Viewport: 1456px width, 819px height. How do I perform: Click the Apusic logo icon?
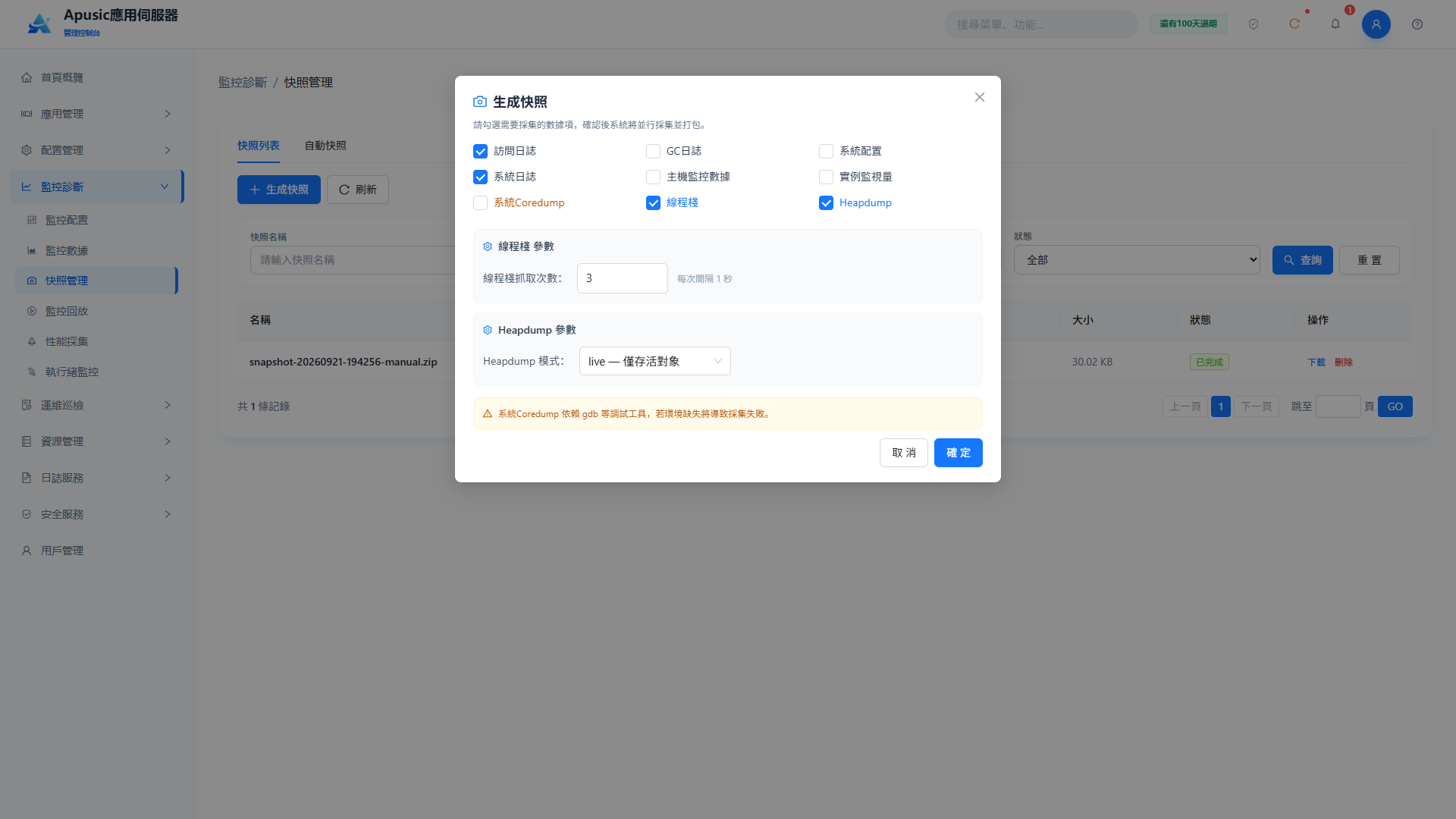[39, 24]
